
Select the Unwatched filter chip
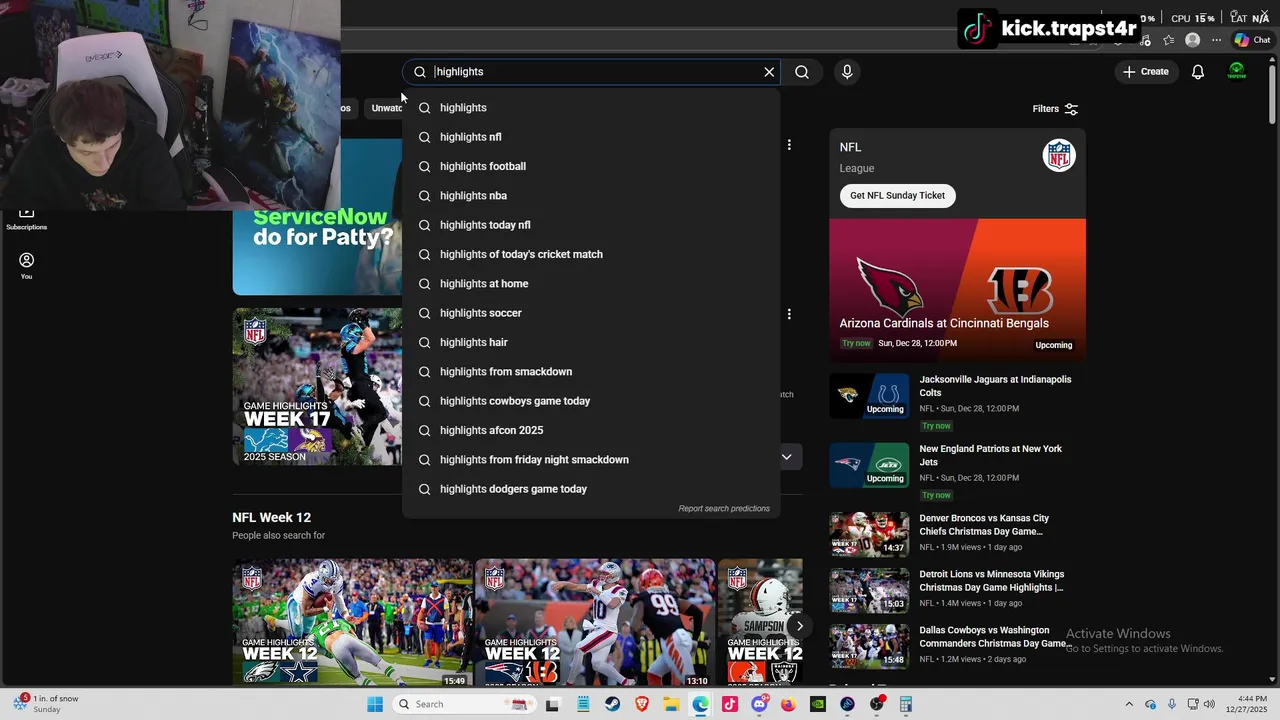pyautogui.click(x=385, y=108)
